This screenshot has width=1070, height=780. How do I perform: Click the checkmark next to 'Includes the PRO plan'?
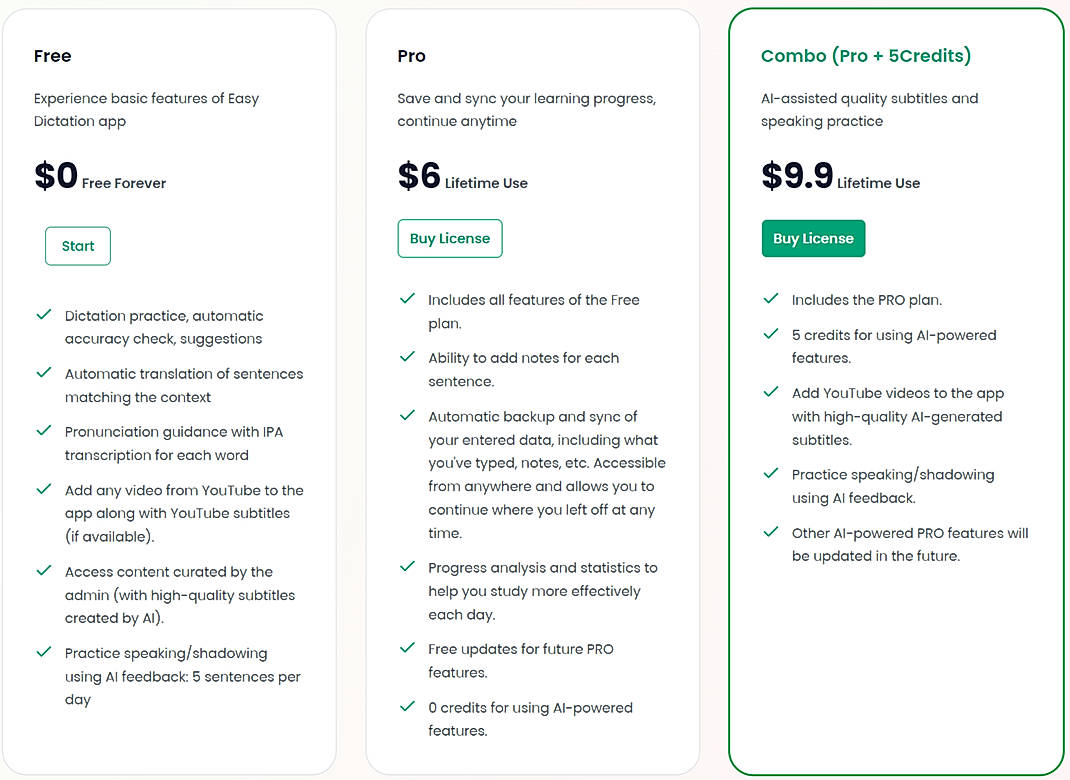click(x=770, y=299)
